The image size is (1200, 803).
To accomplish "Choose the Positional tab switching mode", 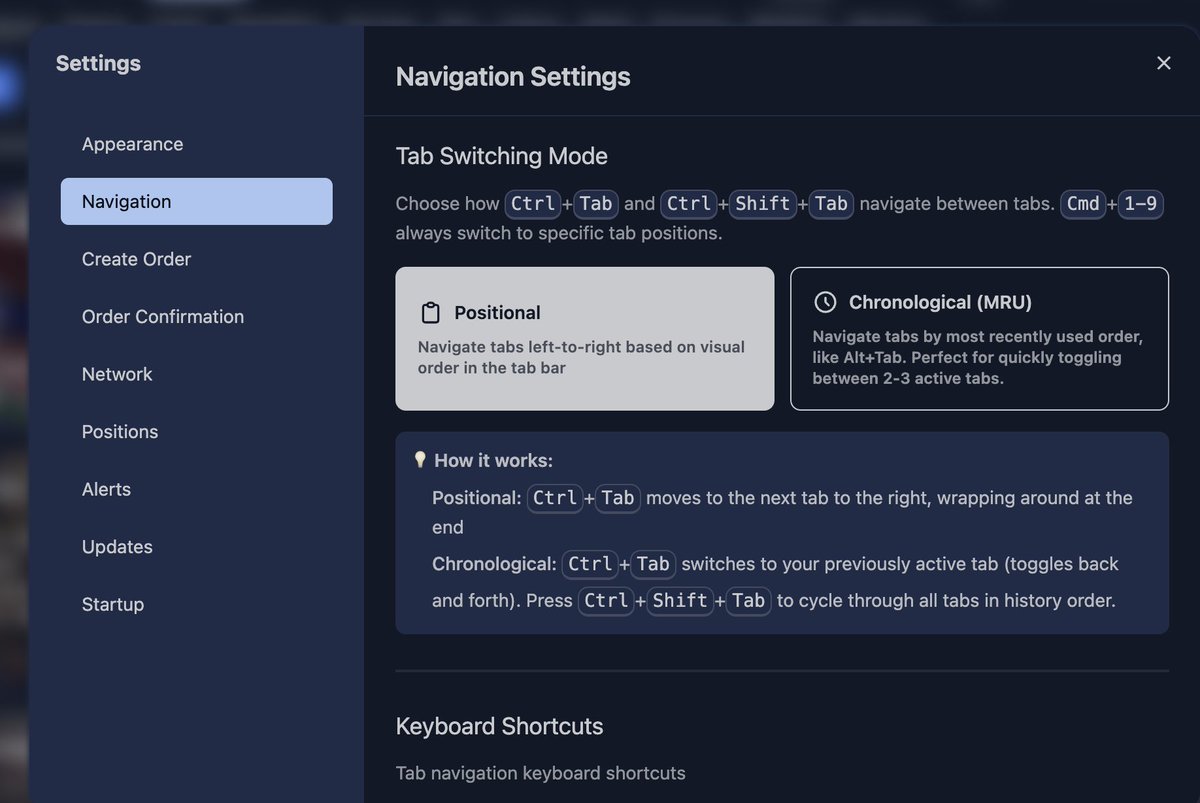I will click(x=585, y=338).
